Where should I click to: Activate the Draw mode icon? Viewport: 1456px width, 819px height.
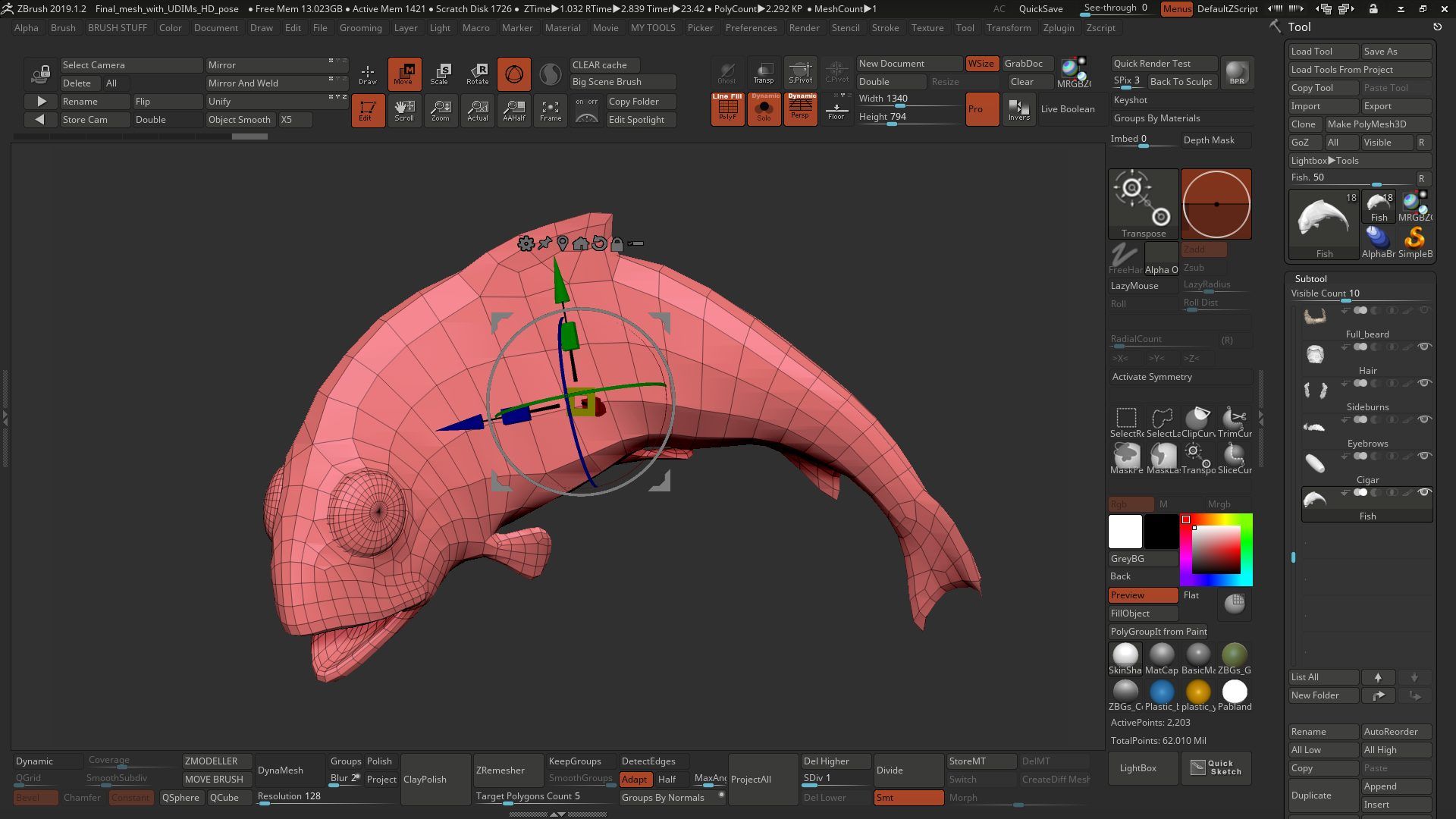(368, 74)
